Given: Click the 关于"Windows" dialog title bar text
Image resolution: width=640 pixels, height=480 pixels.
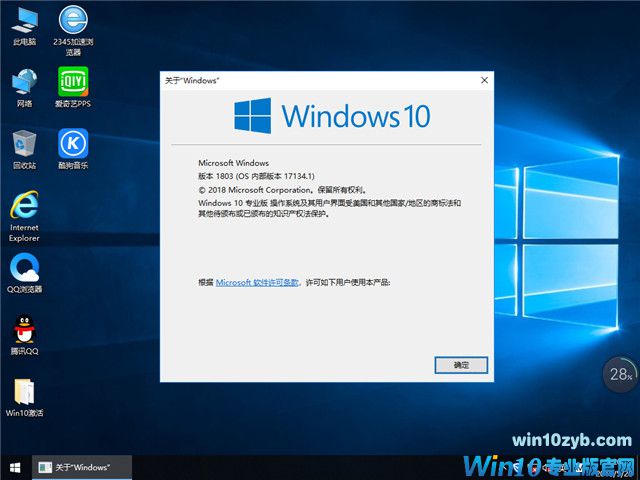Looking at the screenshot, I should pyautogui.click(x=191, y=80).
